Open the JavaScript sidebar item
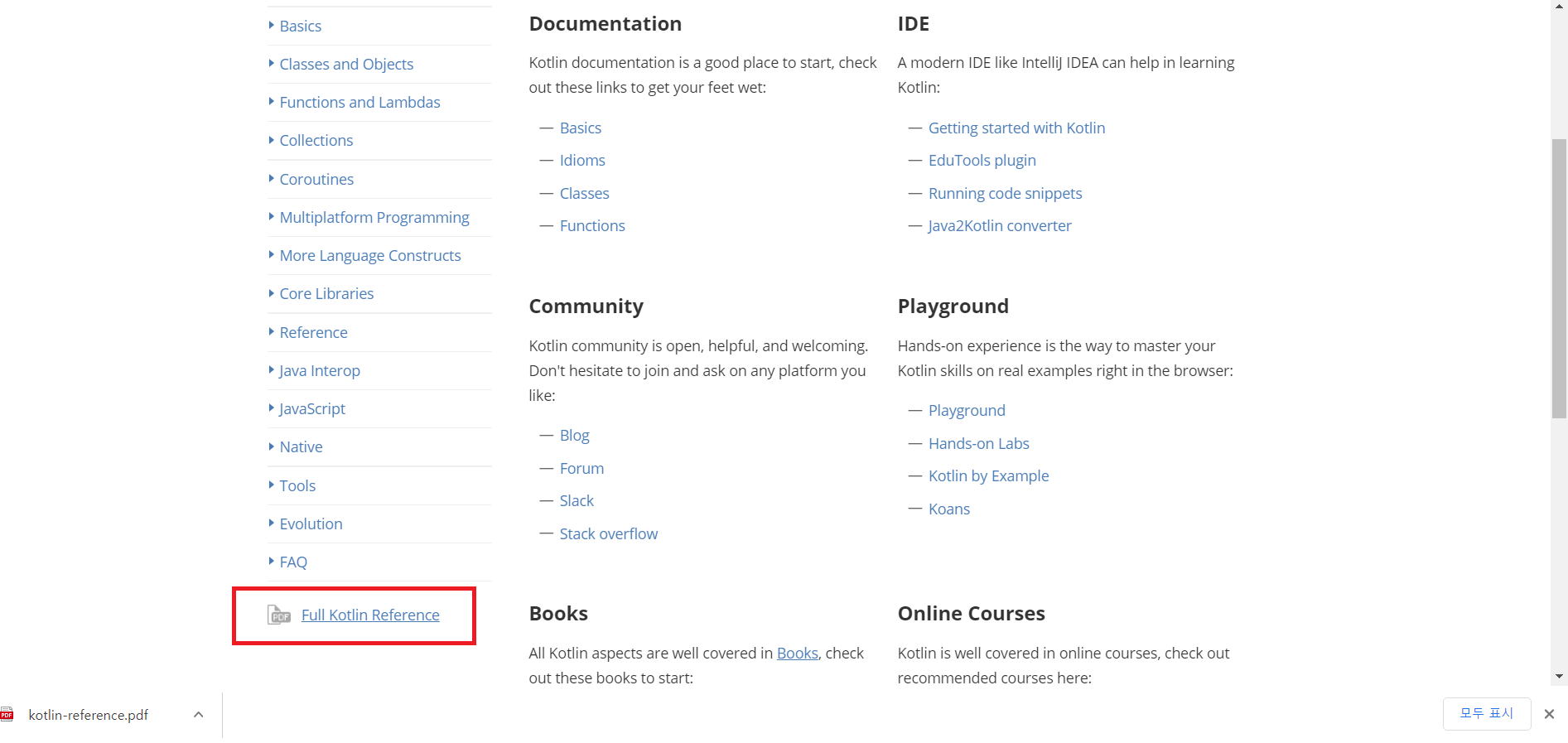Viewport: 1568px width, 743px height. (x=311, y=408)
